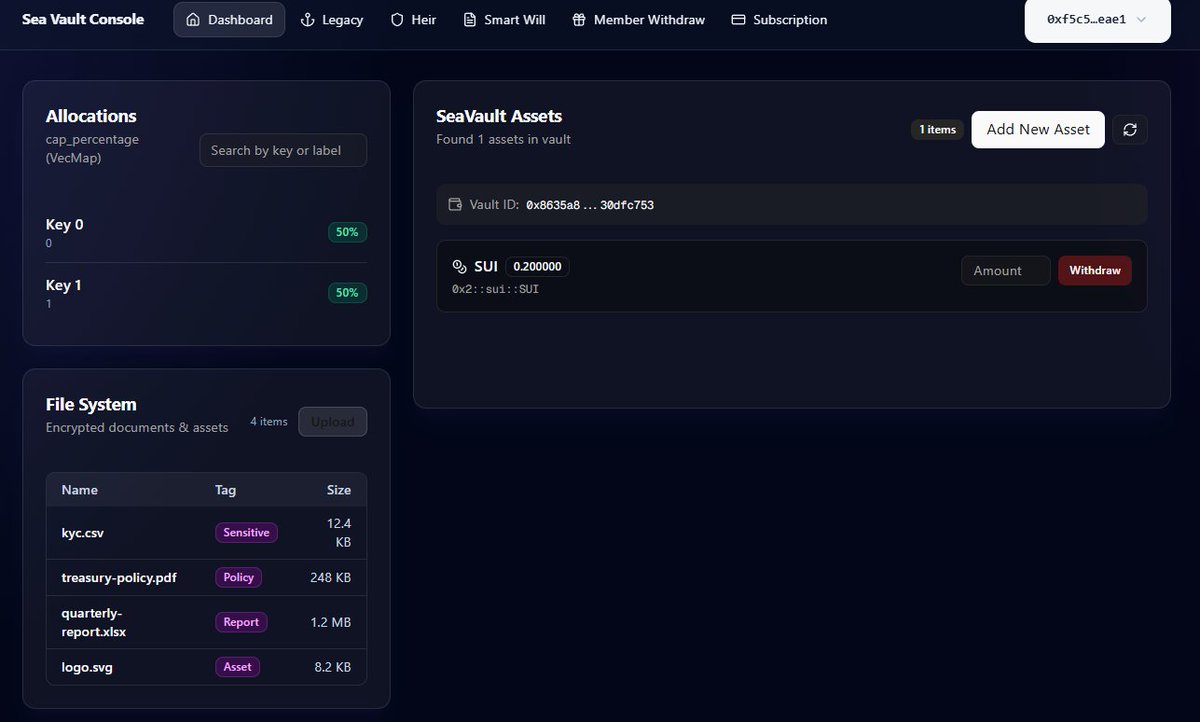Select the Key 1 allocation row
The width and height of the screenshot is (1200, 722).
(x=206, y=293)
